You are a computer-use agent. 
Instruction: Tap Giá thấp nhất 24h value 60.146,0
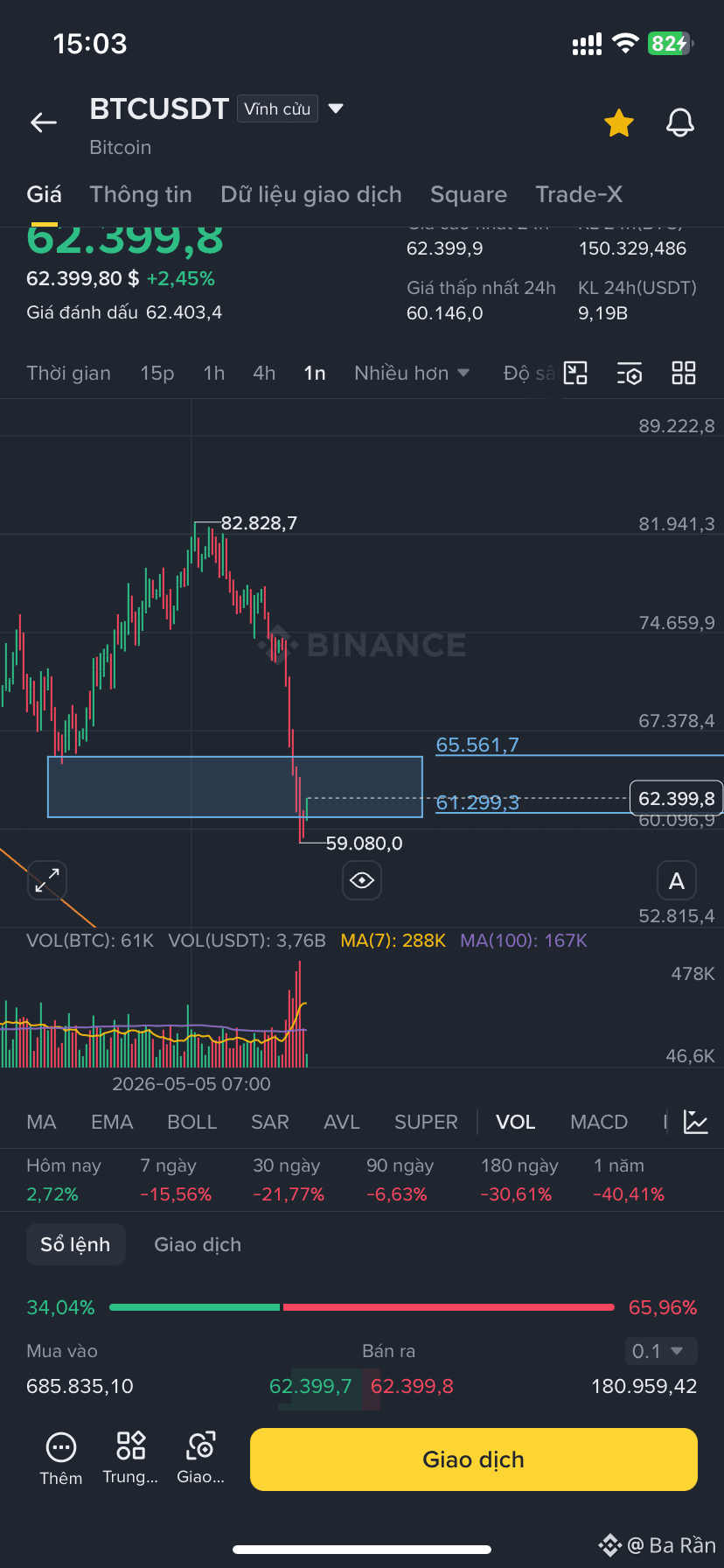pos(445,313)
